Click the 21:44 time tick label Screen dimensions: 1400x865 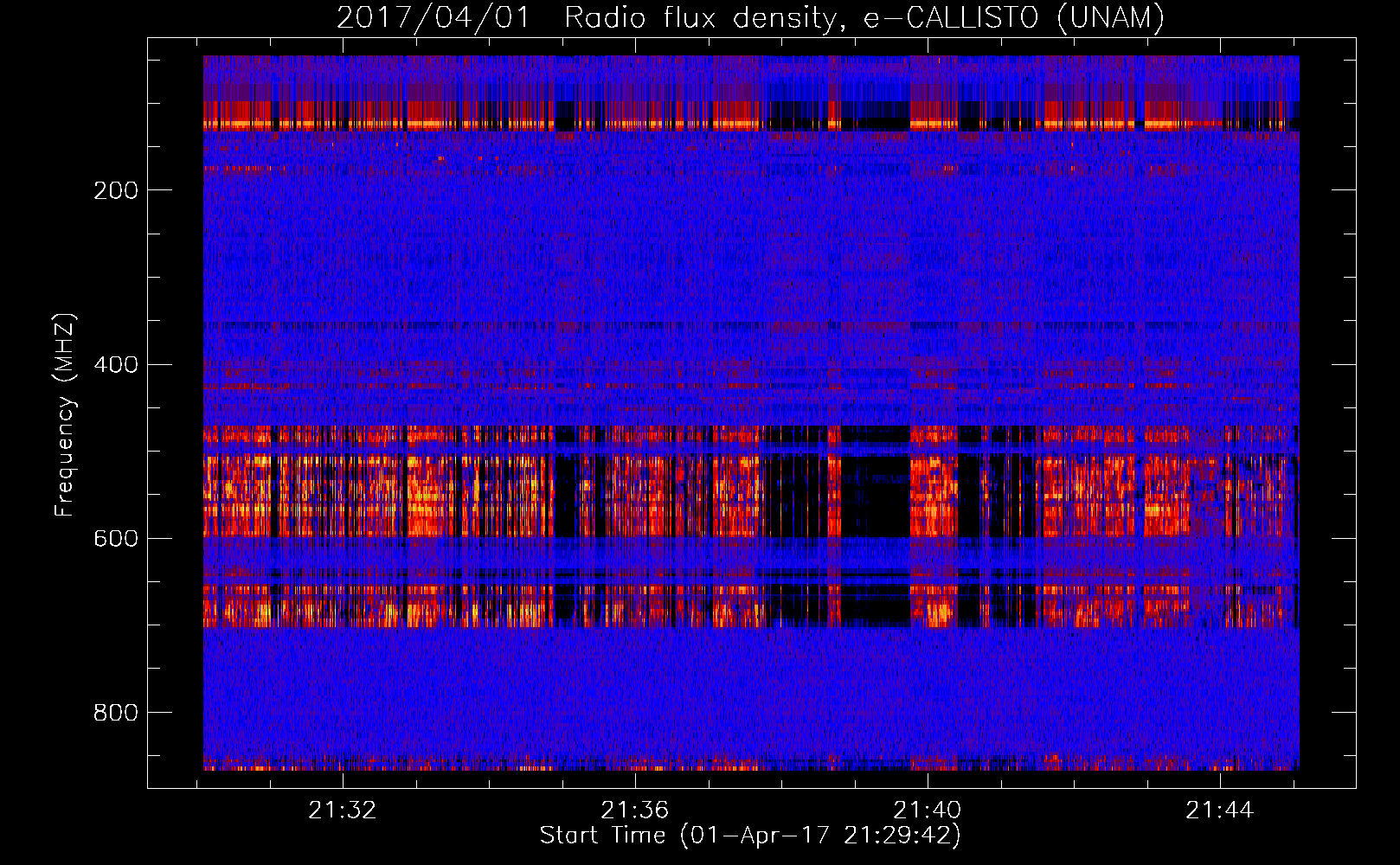[1220, 811]
